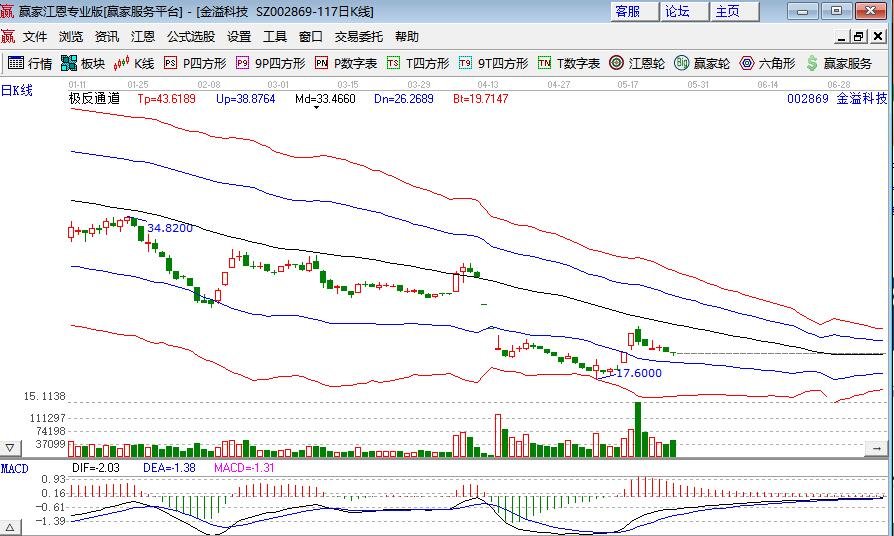This screenshot has width=894, height=536.
Task: Open 赢家服务 from the toolbar
Action: pyautogui.click(x=839, y=63)
